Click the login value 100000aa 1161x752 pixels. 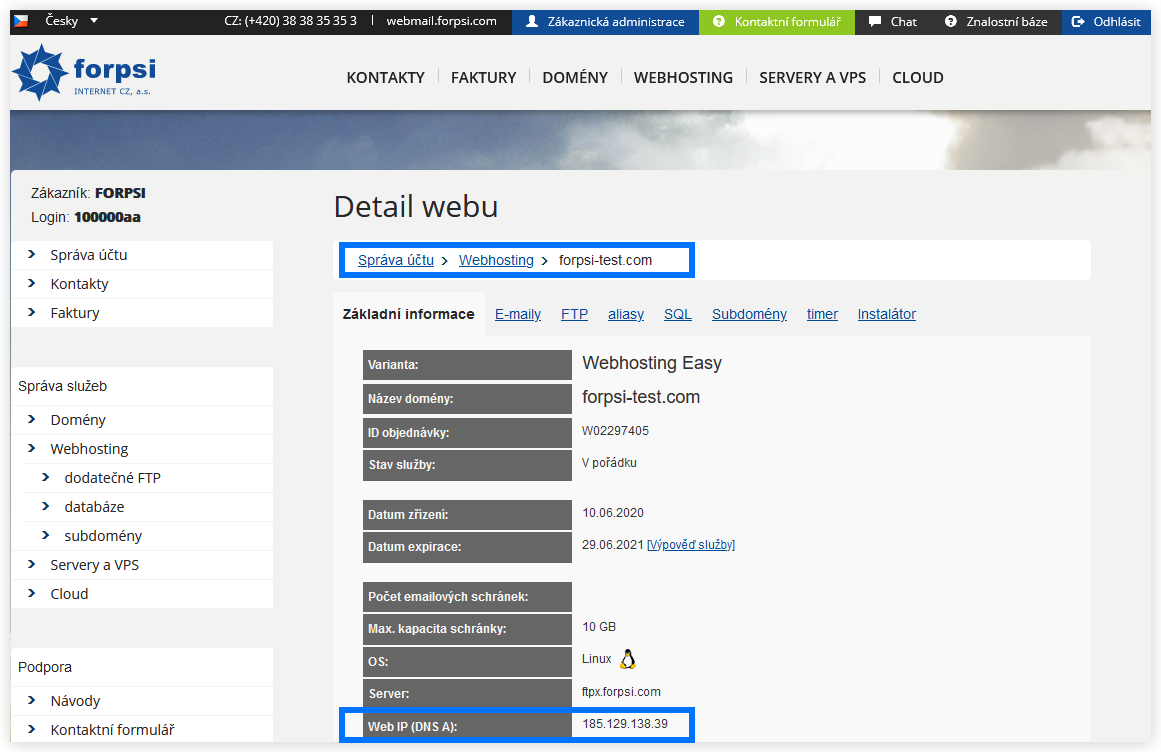pyautogui.click(x=107, y=217)
